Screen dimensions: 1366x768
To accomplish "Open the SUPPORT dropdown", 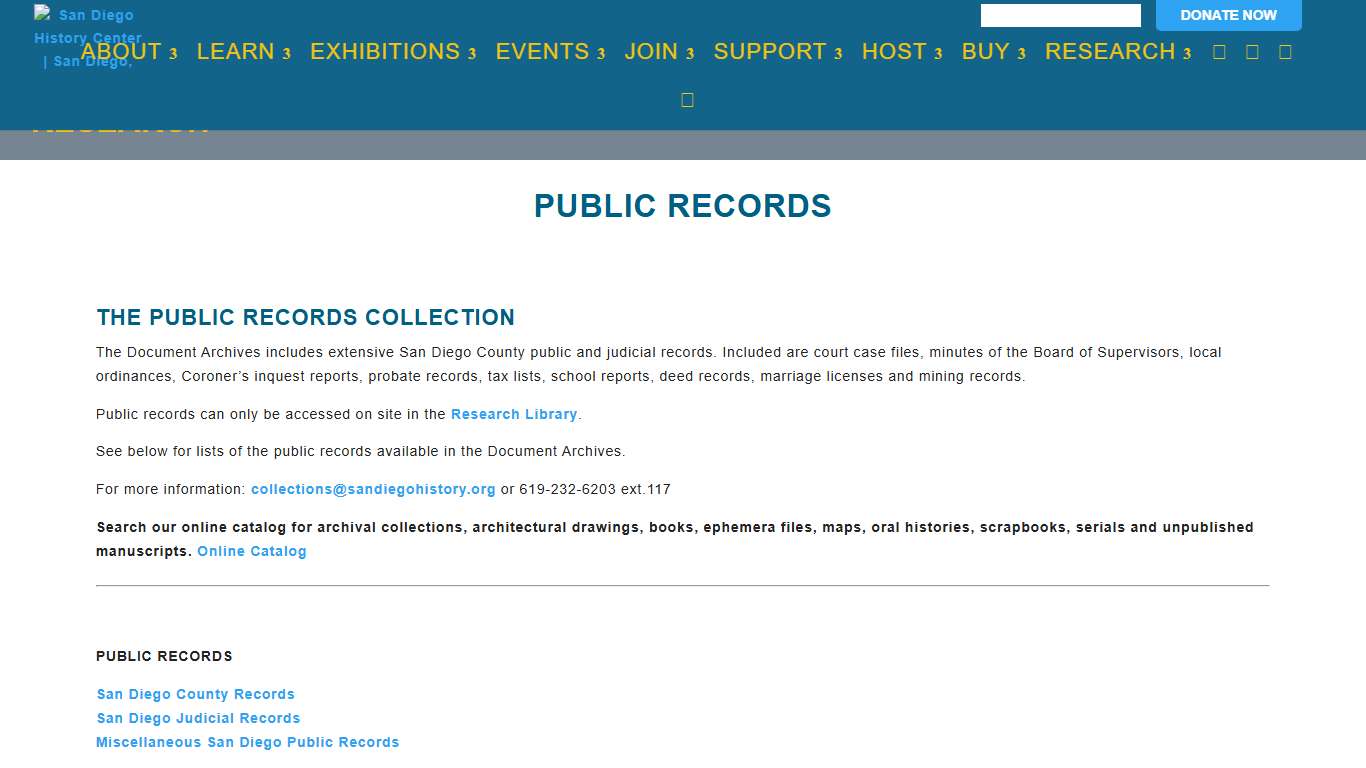I will (x=769, y=51).
